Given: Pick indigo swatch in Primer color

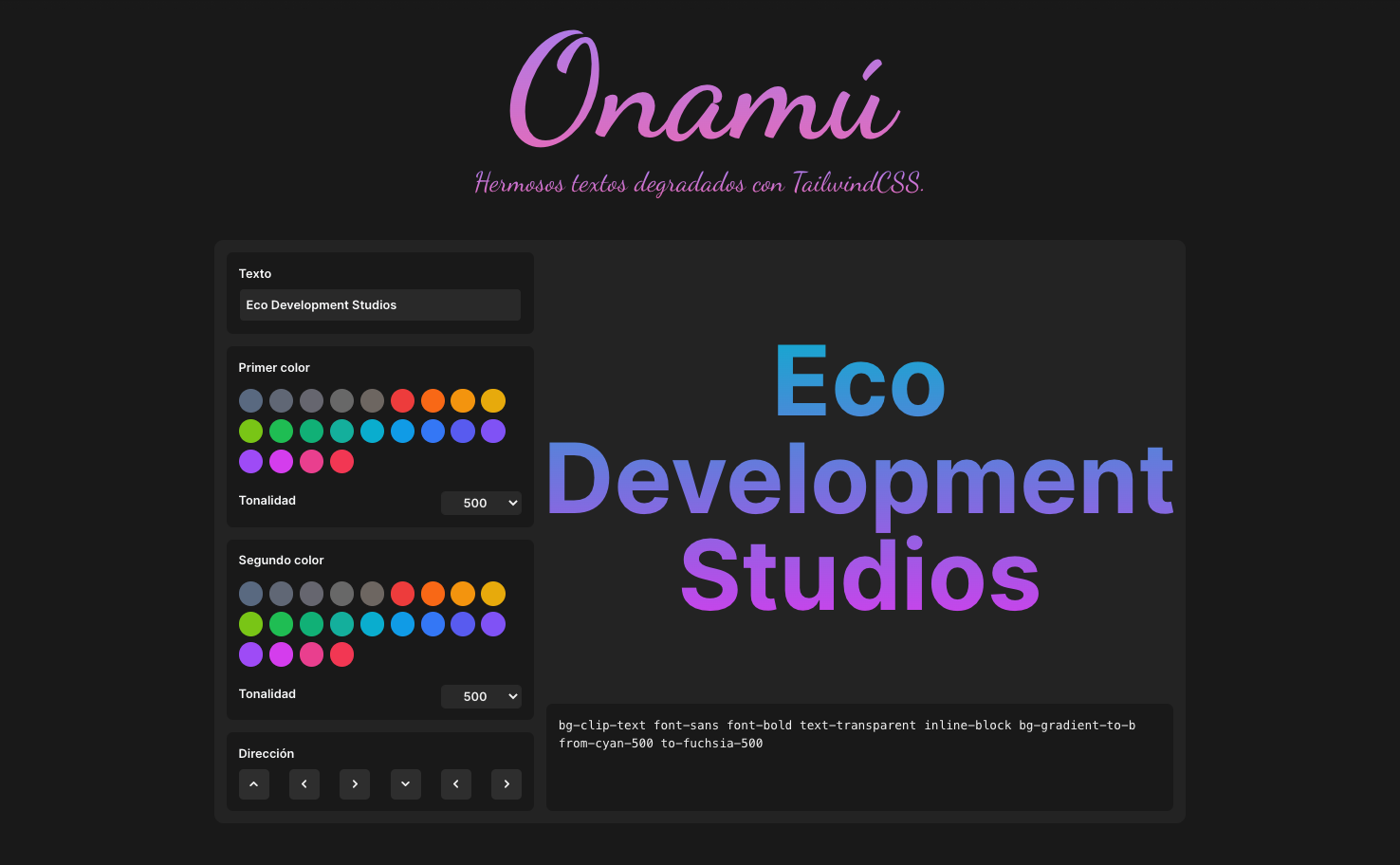Looking at the screenshot, I should (x=463, y=431).
